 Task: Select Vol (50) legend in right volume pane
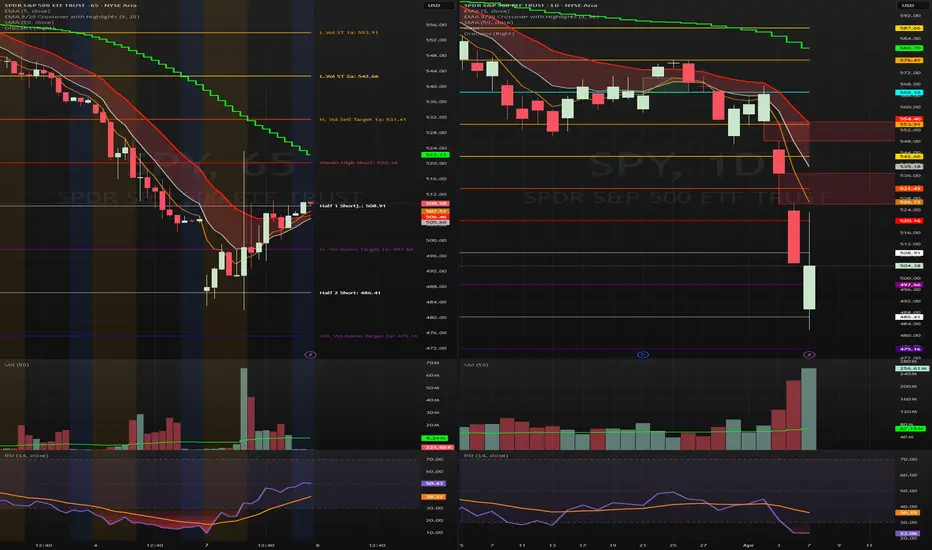tap(476, 364)
